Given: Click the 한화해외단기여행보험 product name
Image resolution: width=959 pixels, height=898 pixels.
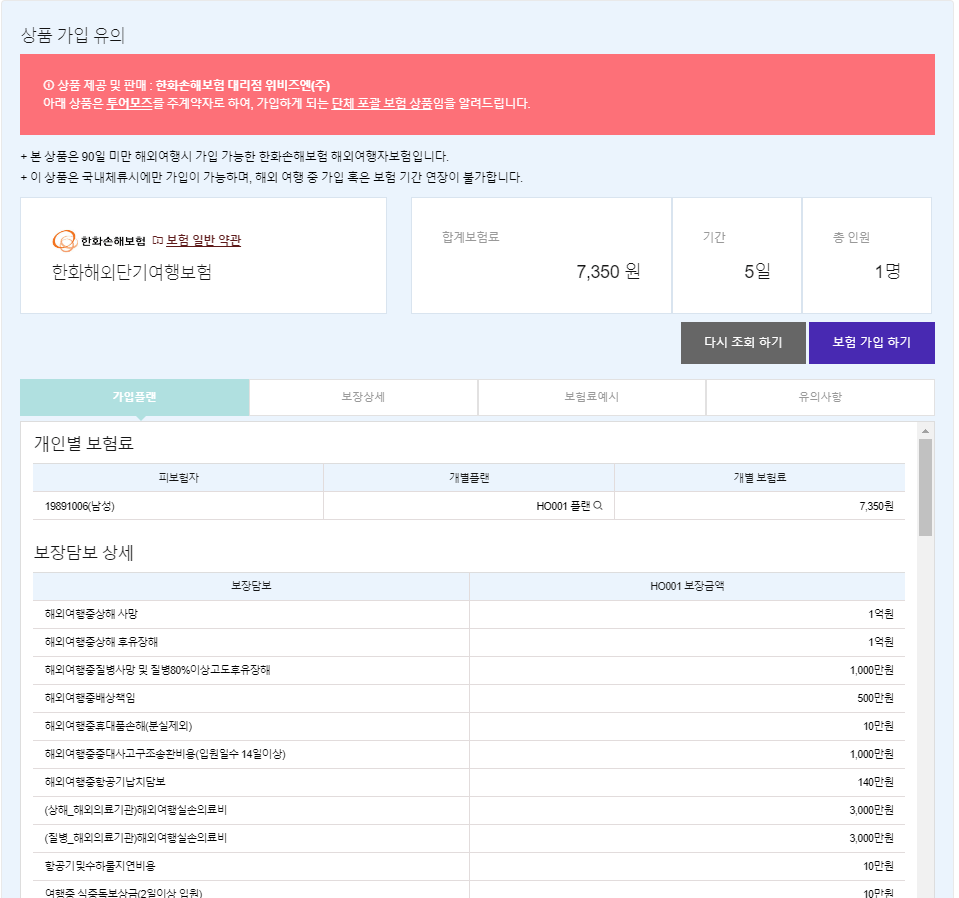Looking at the screenshot, I should click(x=131, y=272).
